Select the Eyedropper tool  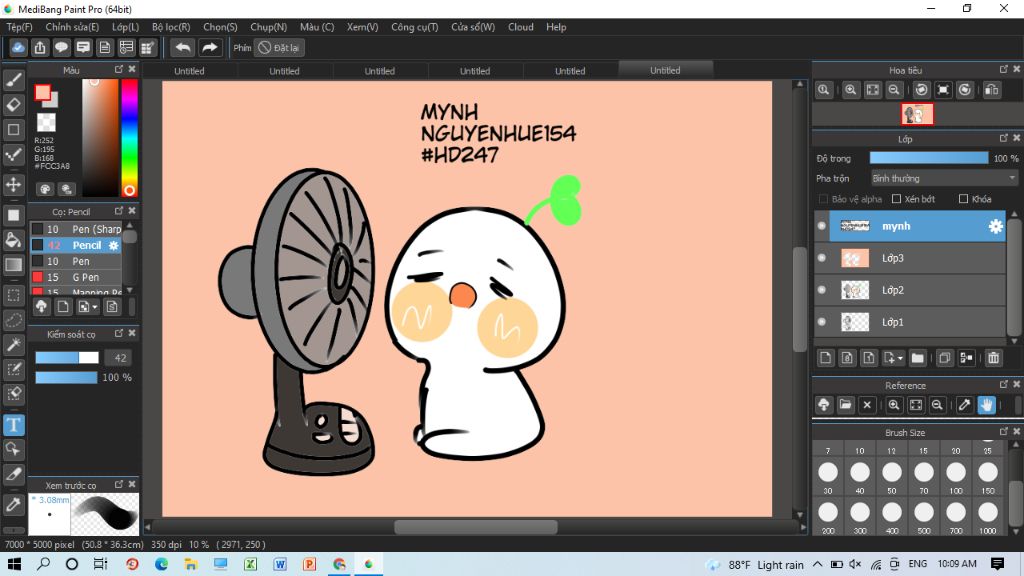[13, 504]
